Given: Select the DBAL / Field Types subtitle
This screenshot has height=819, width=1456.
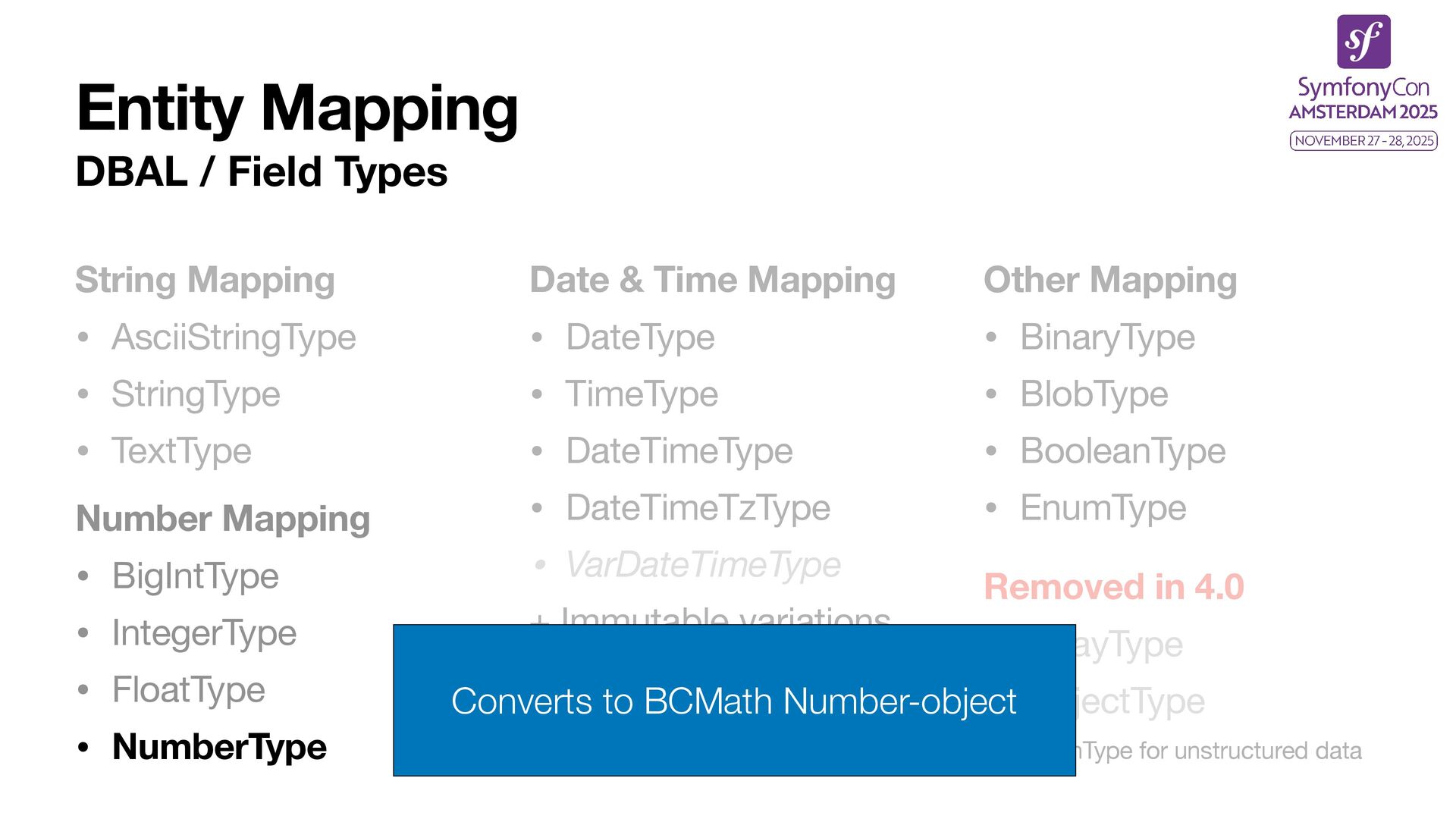Looking at the screenshot, I should click(x=262, y=172).
